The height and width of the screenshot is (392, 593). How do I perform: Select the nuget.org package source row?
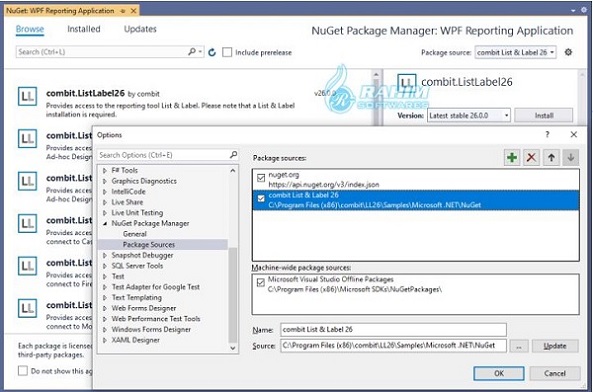[x=416, y=180]
